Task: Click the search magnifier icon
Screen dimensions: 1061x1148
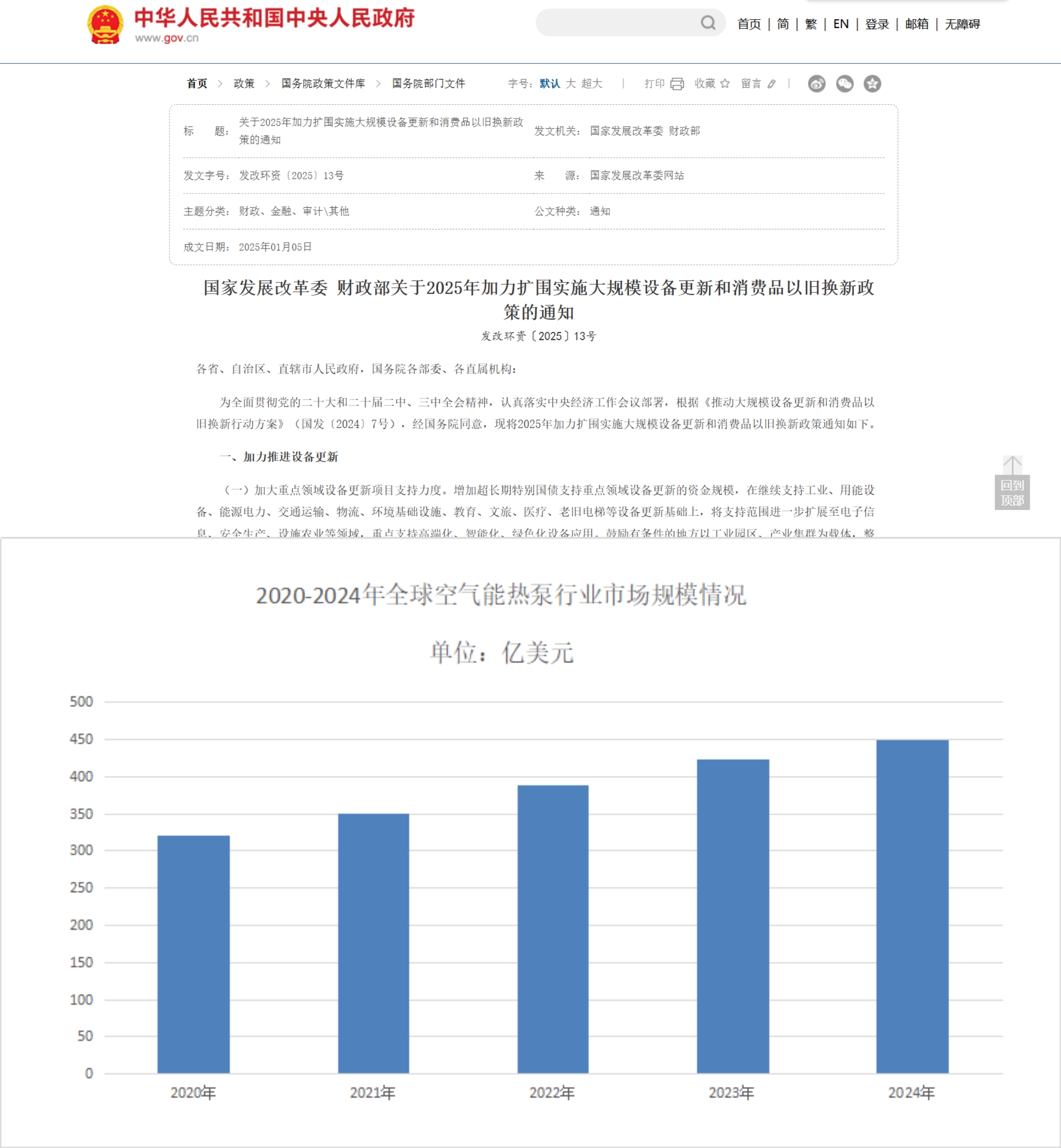Action: [x=708, y=23]
